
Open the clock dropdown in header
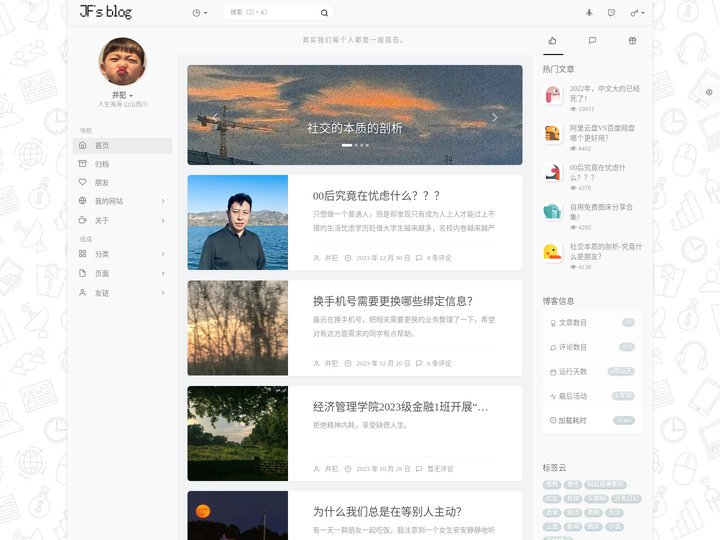pos(199,13)
